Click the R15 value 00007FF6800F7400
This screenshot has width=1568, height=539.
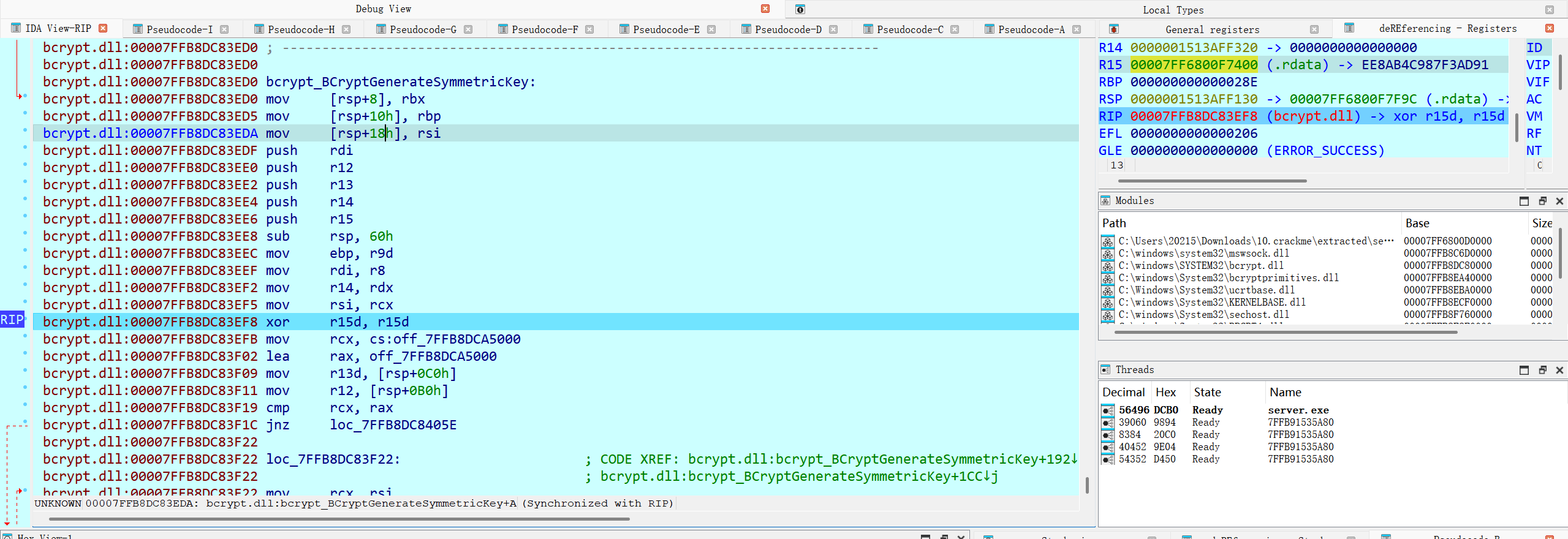click(1194, 65)
